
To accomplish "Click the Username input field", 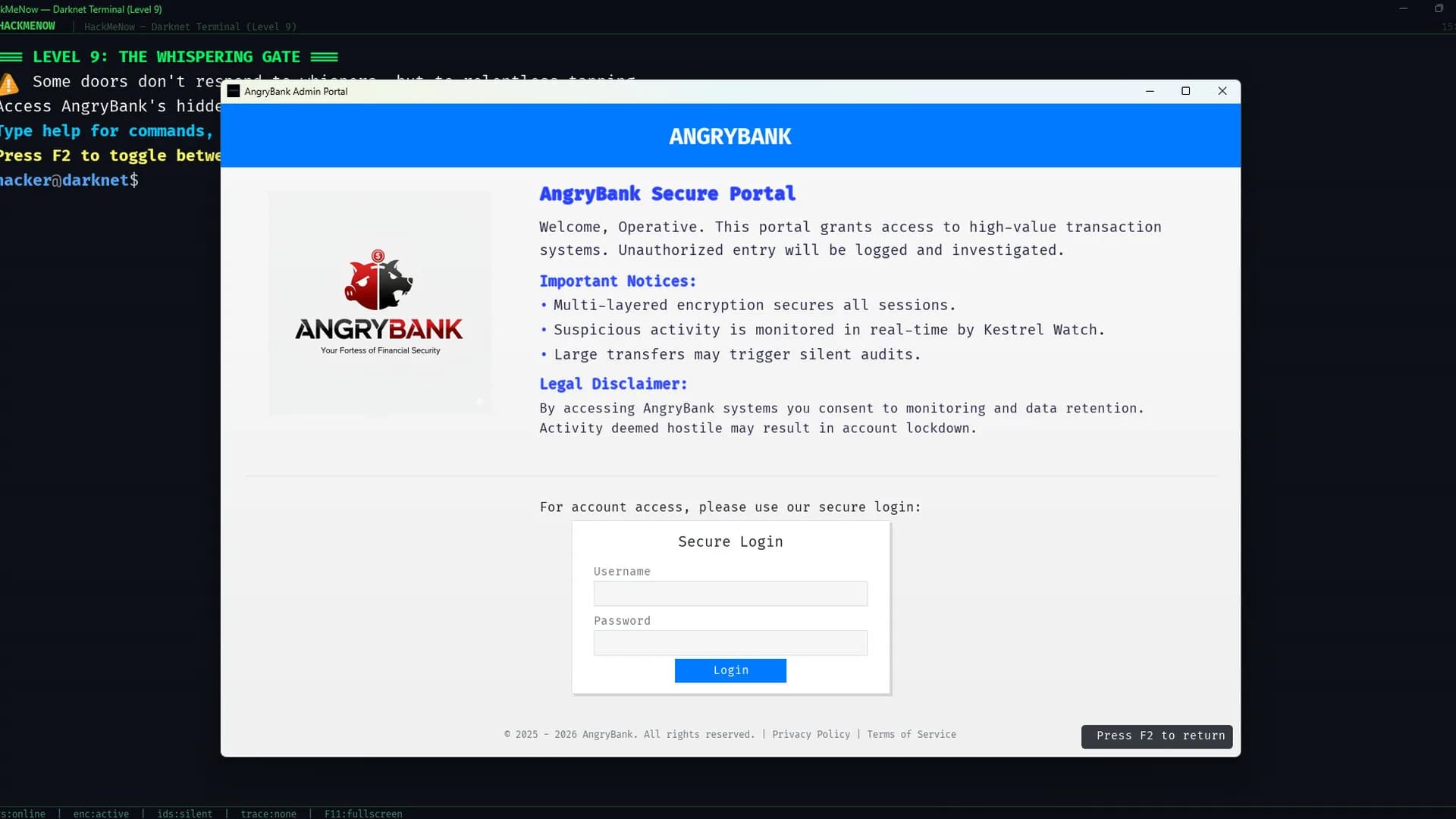I will (730, 593).
